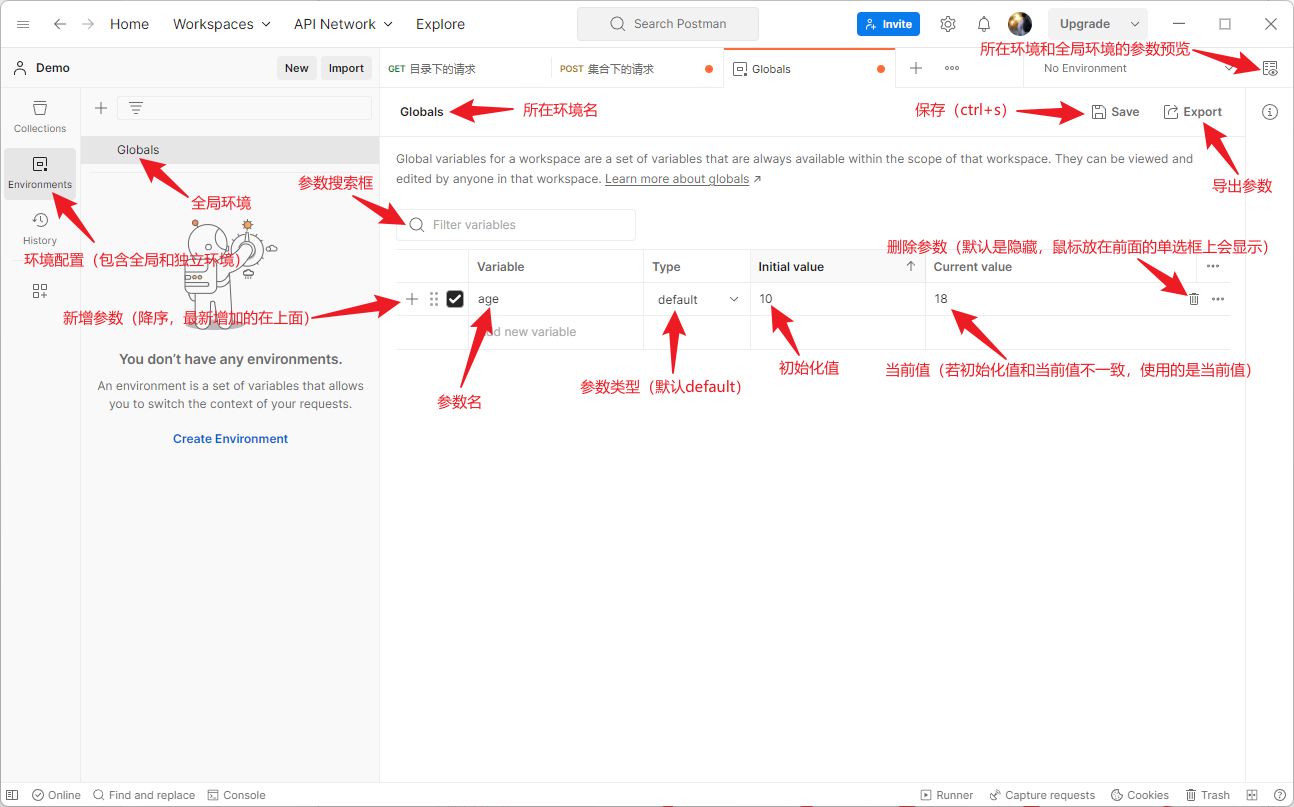
Task: Open the notifications bell
Action: tap(984, 24)
